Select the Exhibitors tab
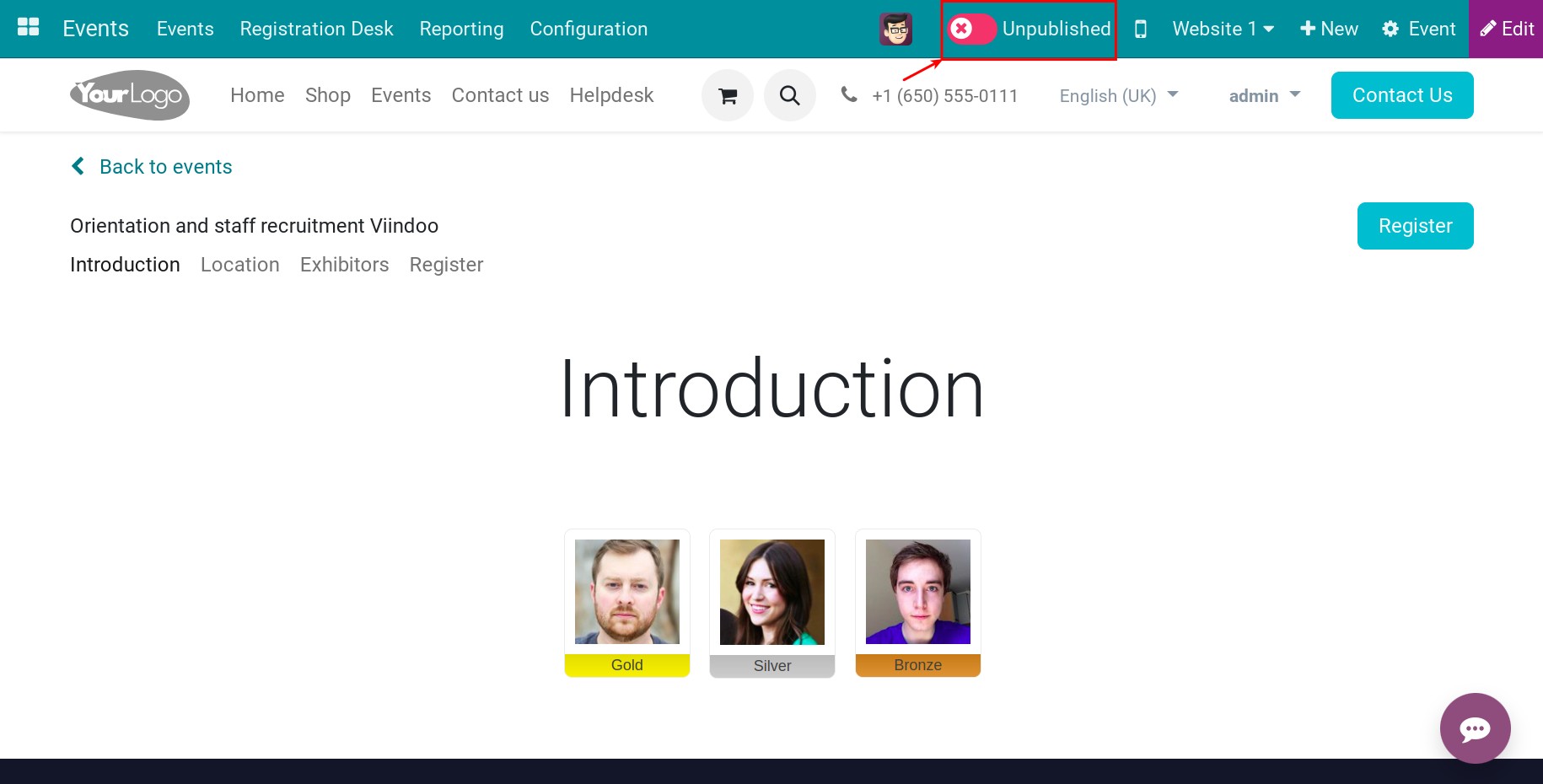 coord(344,265)
